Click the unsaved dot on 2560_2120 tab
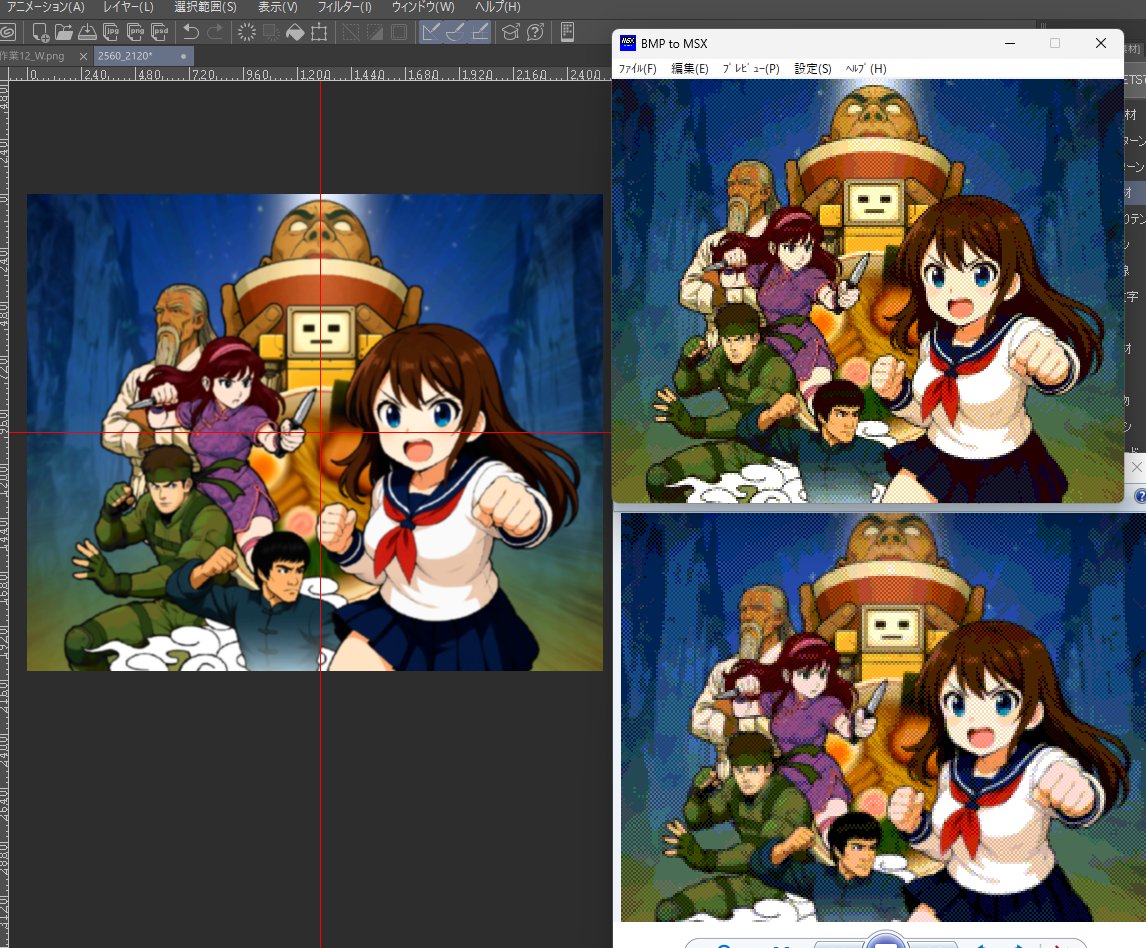The height and width of the screenshot is (948, 1146). (x=183, y=56)
